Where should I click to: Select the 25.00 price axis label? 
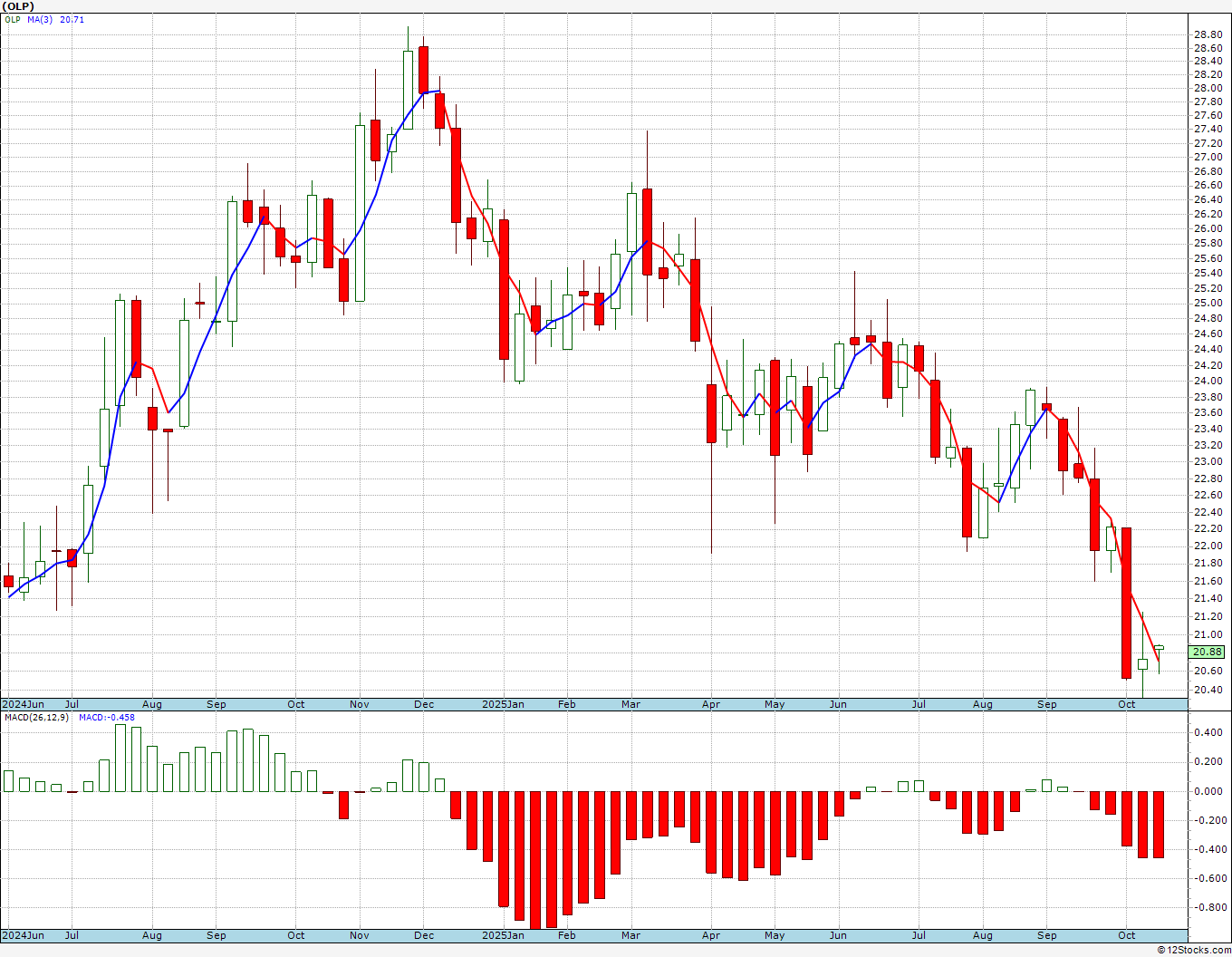pyautogui.click(x=1207, y=303)
